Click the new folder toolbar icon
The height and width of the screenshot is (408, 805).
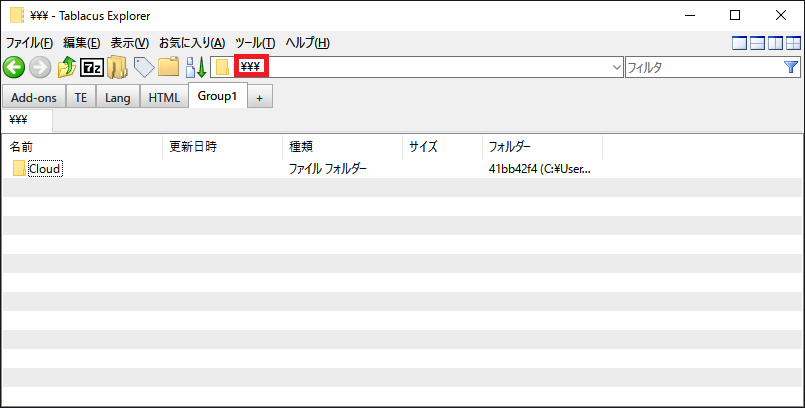(x=168, y=67)
